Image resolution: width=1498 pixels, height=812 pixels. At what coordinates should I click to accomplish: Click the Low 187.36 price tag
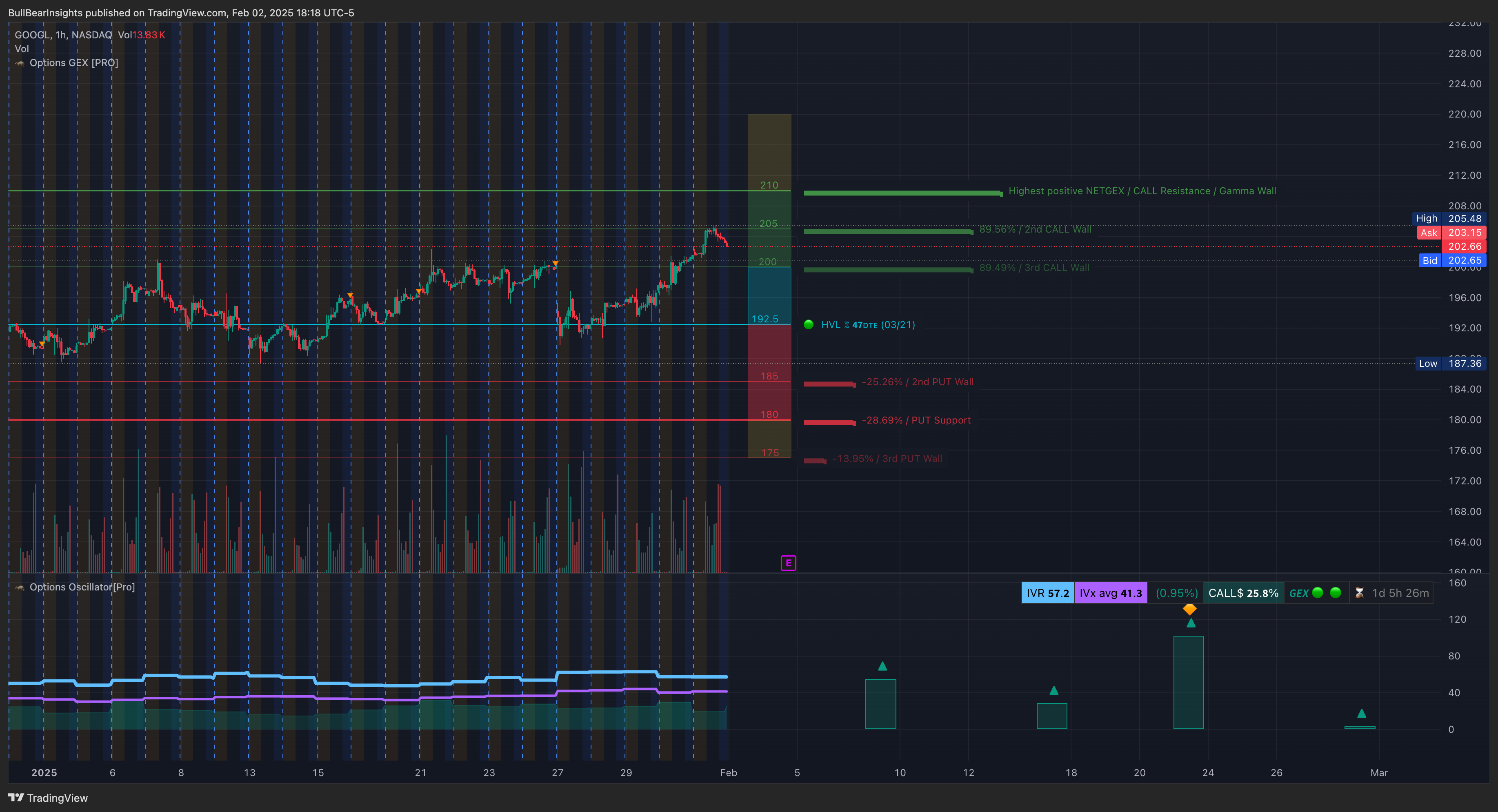[1450, 363]
